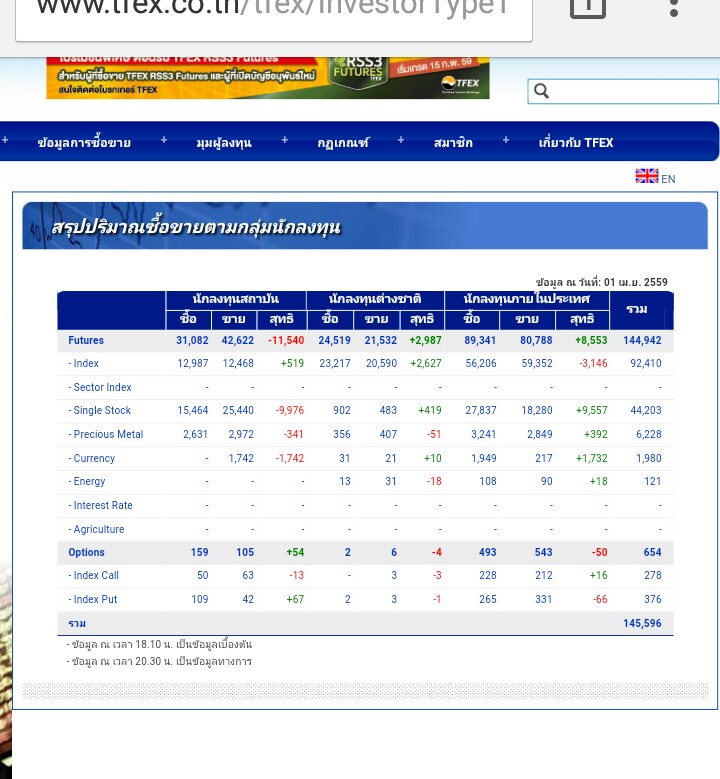Open the มุมผู้ลงทุน menu

coord(224,143)
